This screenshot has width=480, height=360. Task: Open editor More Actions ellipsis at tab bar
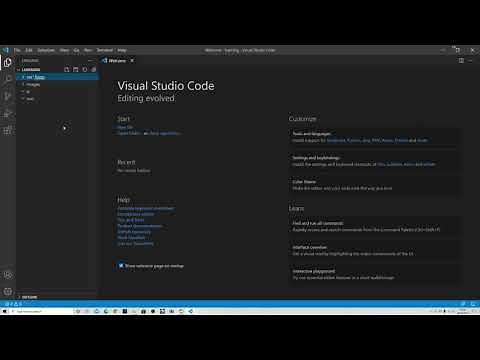pyautogui.click(x=470, y=60)
